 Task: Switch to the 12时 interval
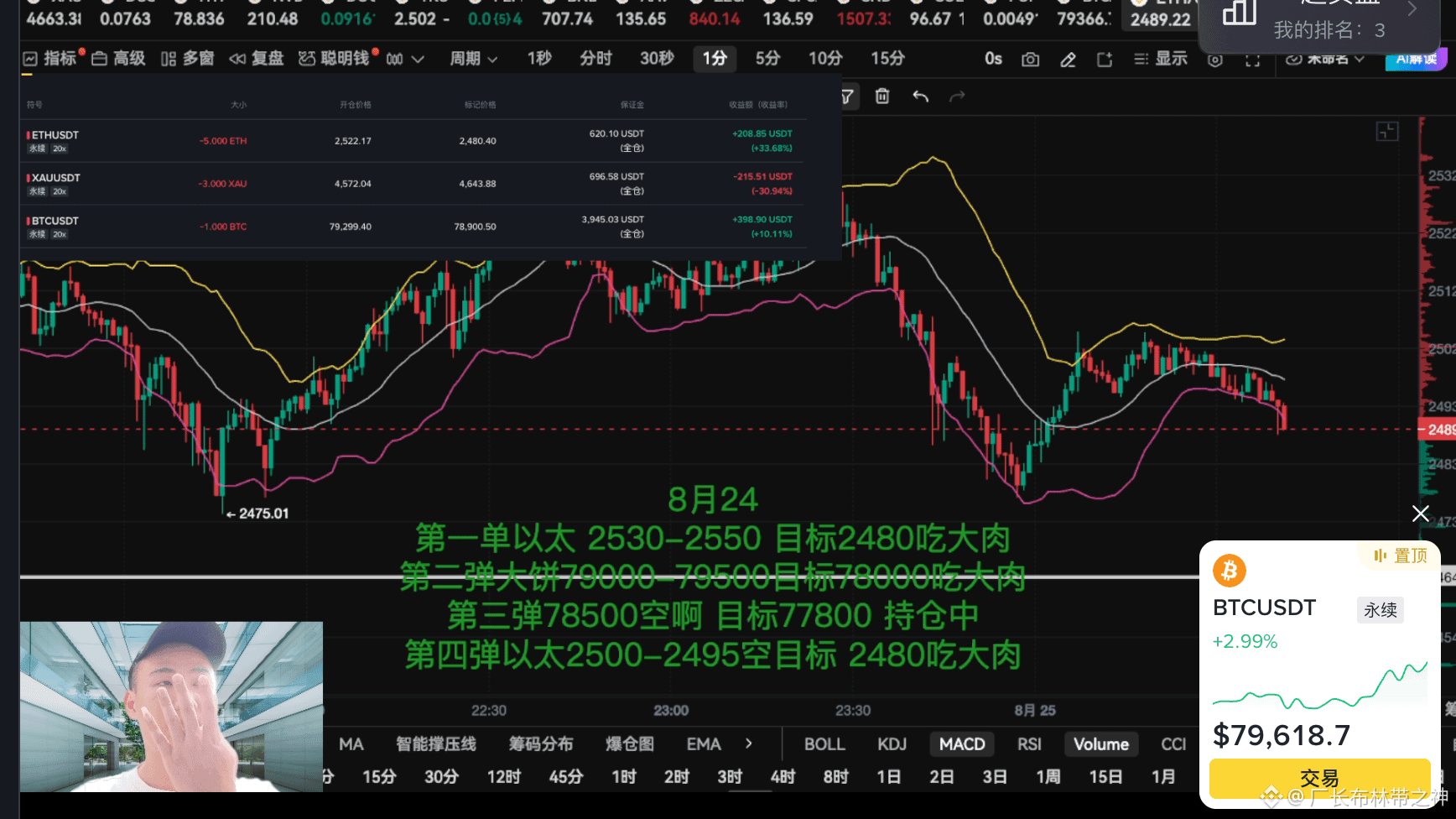coord(504,777)
